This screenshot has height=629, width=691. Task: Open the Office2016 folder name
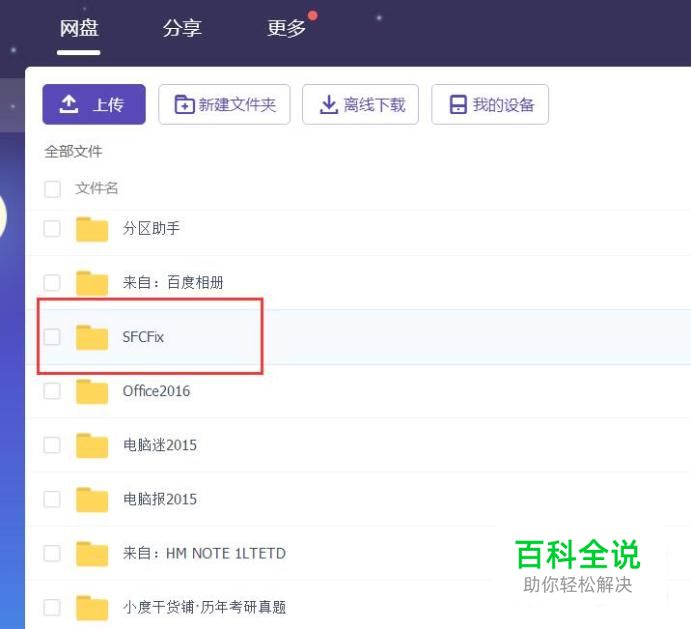[156, 391]
